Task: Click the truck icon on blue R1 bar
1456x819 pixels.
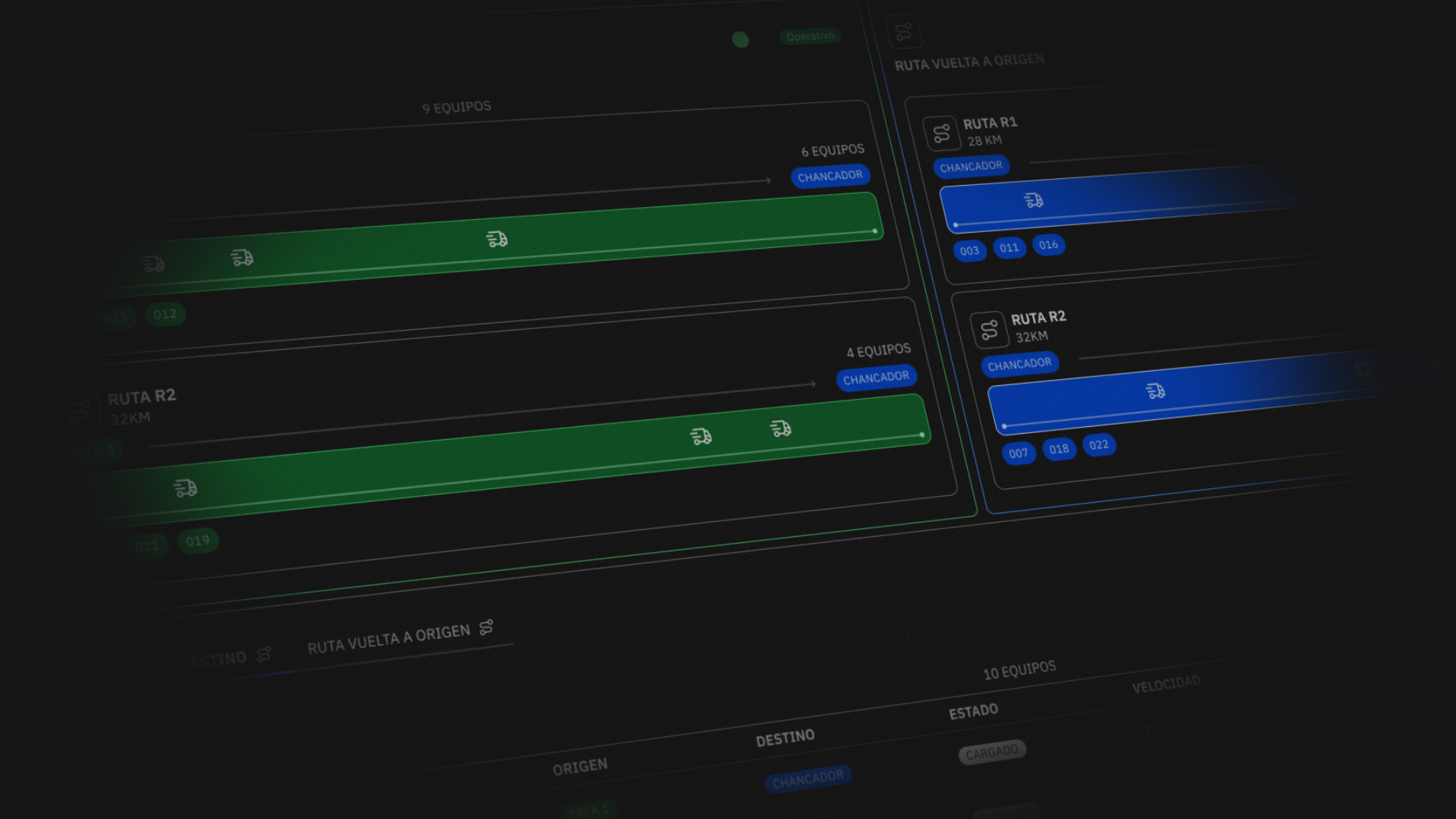Action: [x=1034, y=200]
